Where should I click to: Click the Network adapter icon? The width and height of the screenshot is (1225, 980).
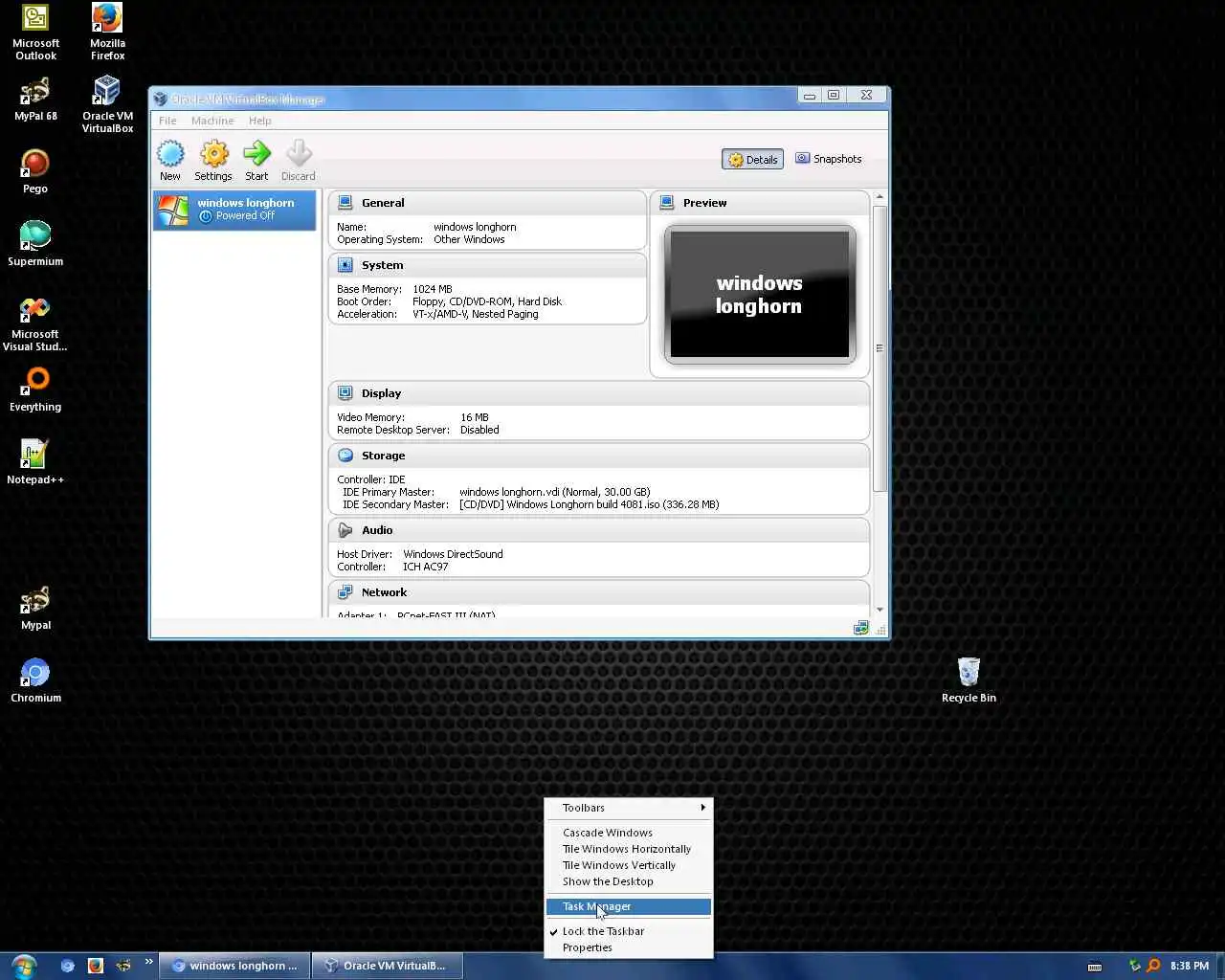[345, 592]
